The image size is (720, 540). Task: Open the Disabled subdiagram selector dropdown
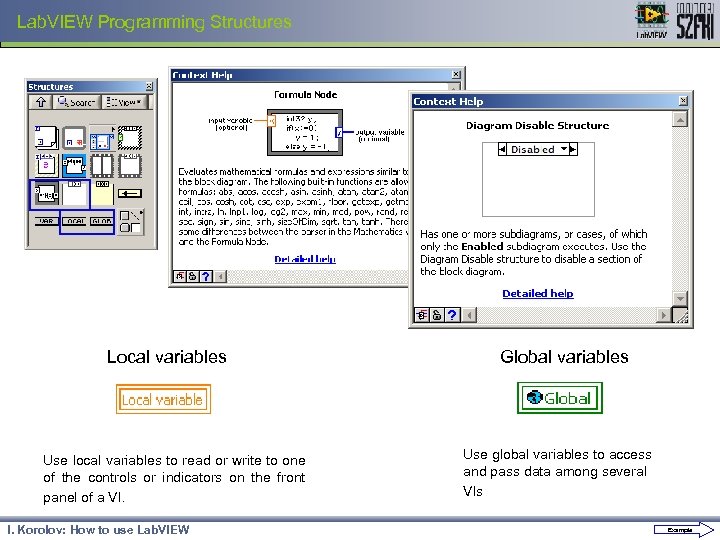(564, 149)
